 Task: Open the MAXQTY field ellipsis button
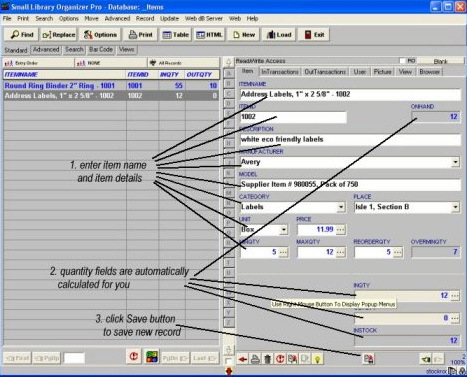point(341,252)
